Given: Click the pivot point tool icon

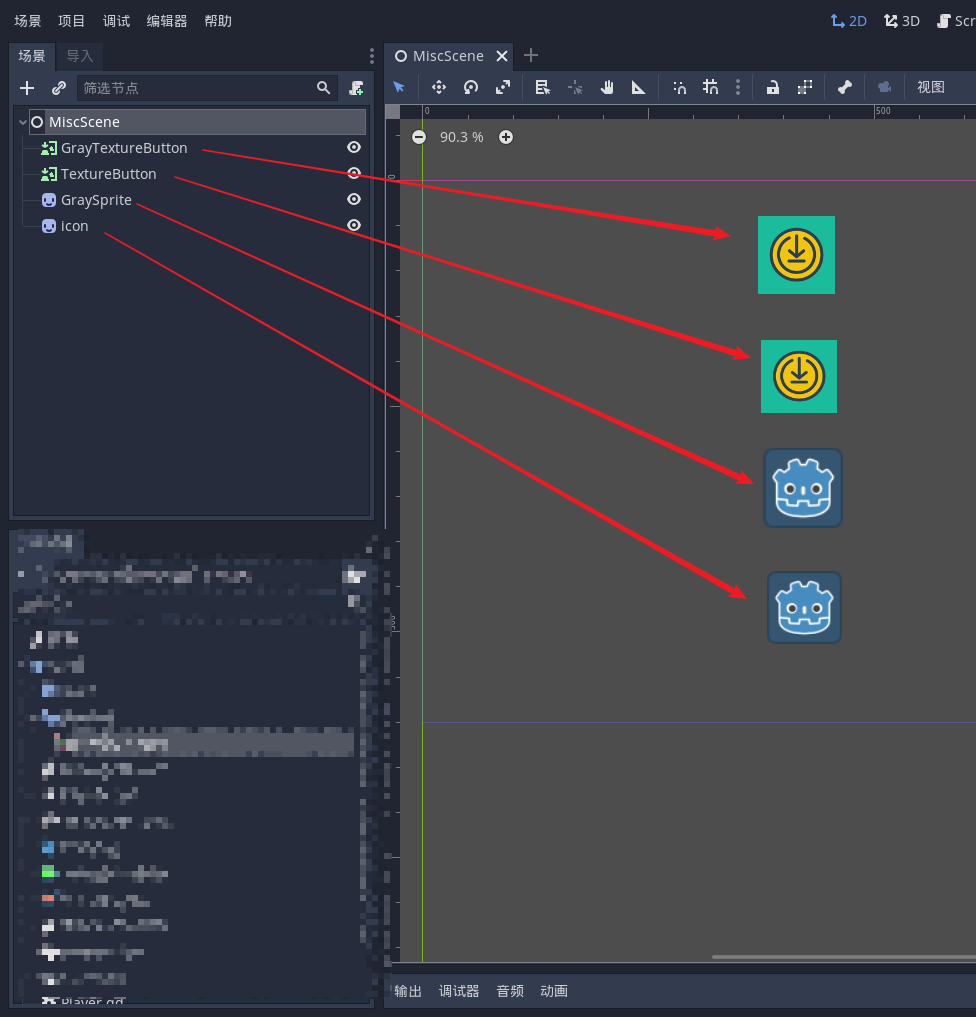Looking at the screenshot, I should click(575, 88).
